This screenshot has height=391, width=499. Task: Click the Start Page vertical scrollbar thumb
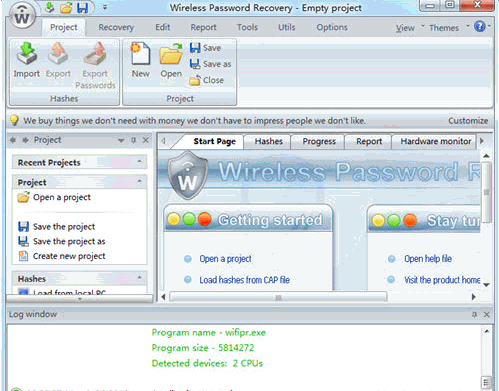point(486,192)
